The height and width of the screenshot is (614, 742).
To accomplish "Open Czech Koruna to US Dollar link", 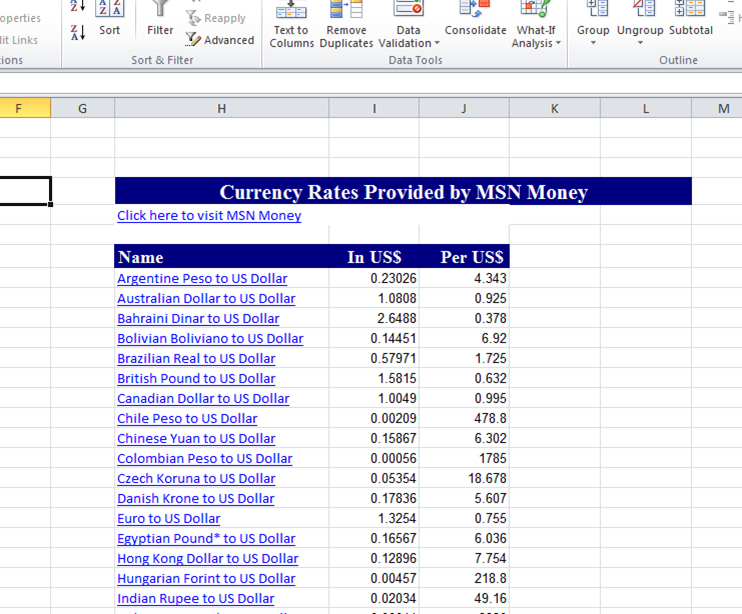I will [x=196, y=479].
